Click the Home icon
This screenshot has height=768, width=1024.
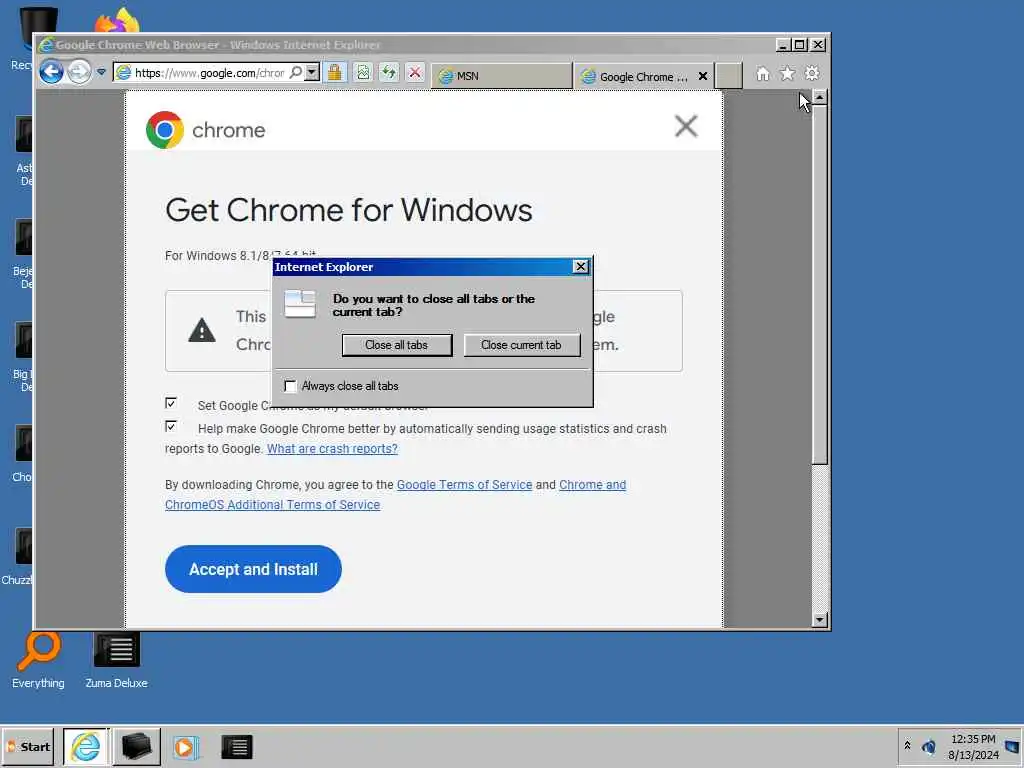(x=762, y=74)
